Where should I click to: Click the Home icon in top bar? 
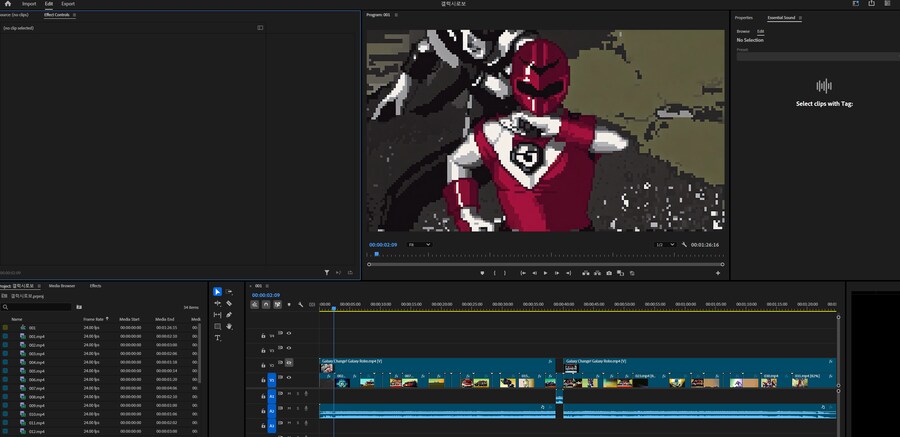point(6,4)
